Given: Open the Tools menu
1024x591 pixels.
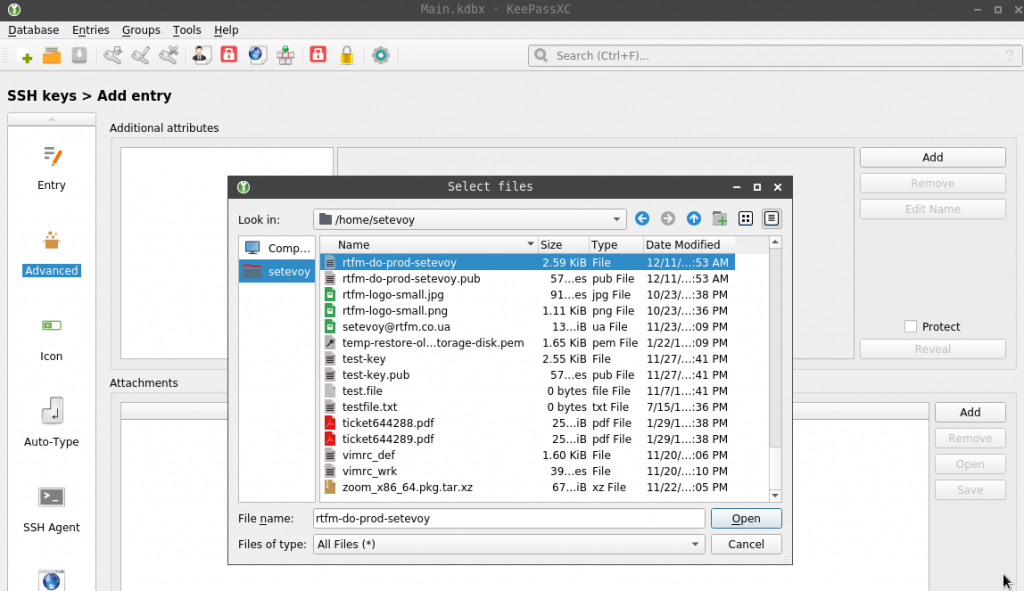Looking at the screenshot, I should [186, 30].
